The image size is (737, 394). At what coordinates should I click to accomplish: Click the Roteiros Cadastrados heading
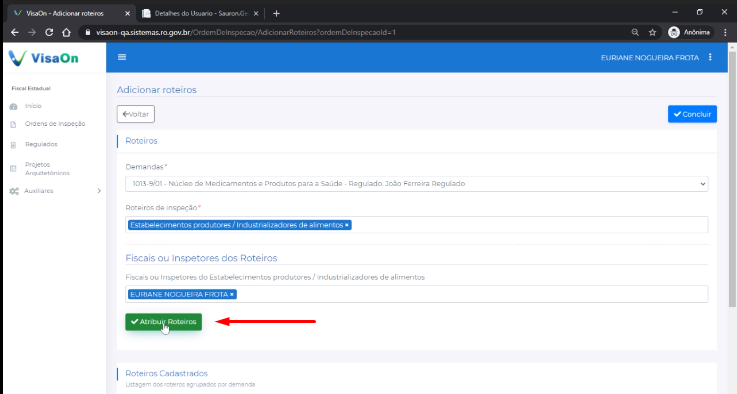[x=166, y=373]
